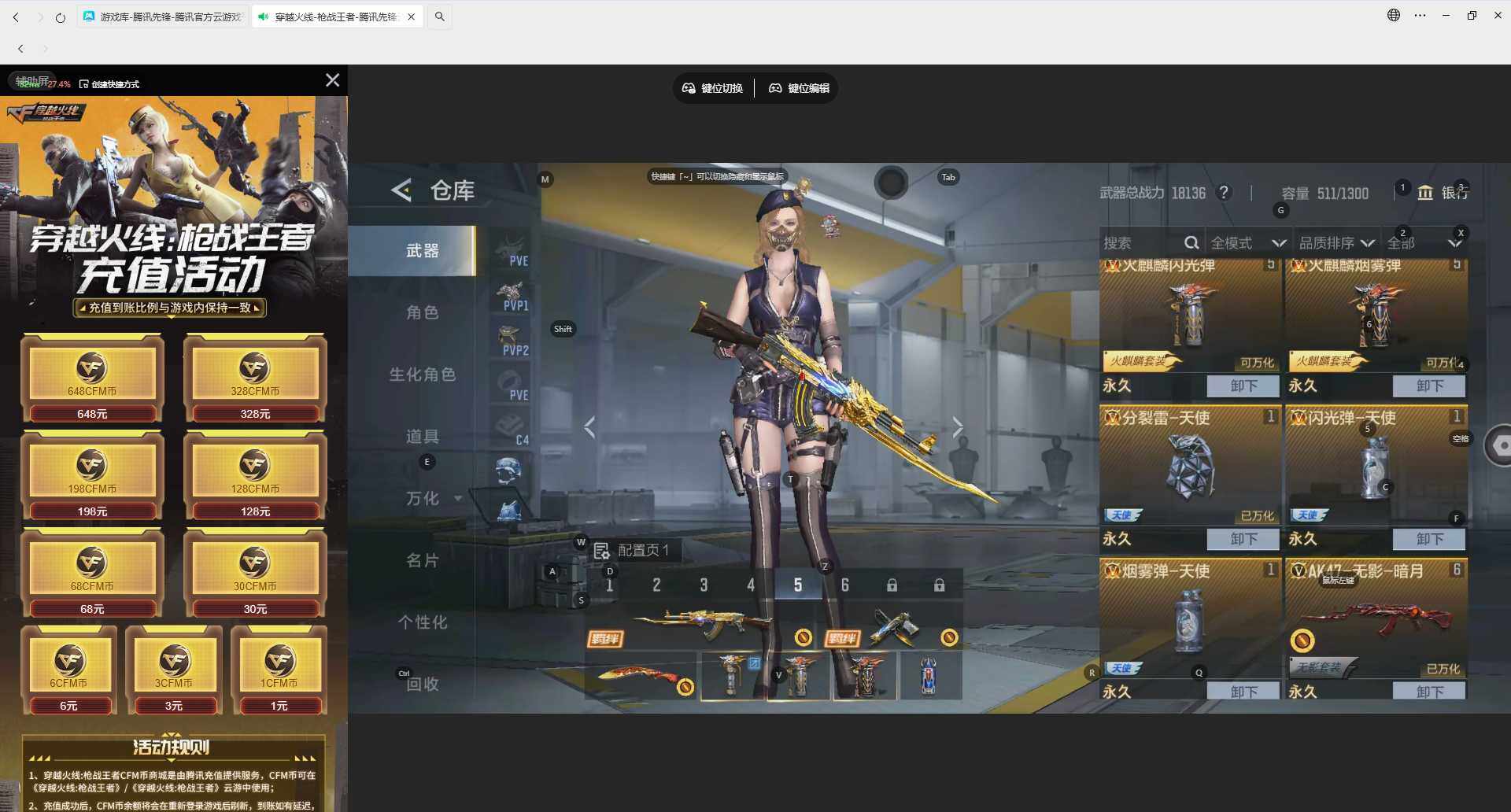Select the 武器 tab
This screenshot has height=812, width=1511.
tap(412, 250)
